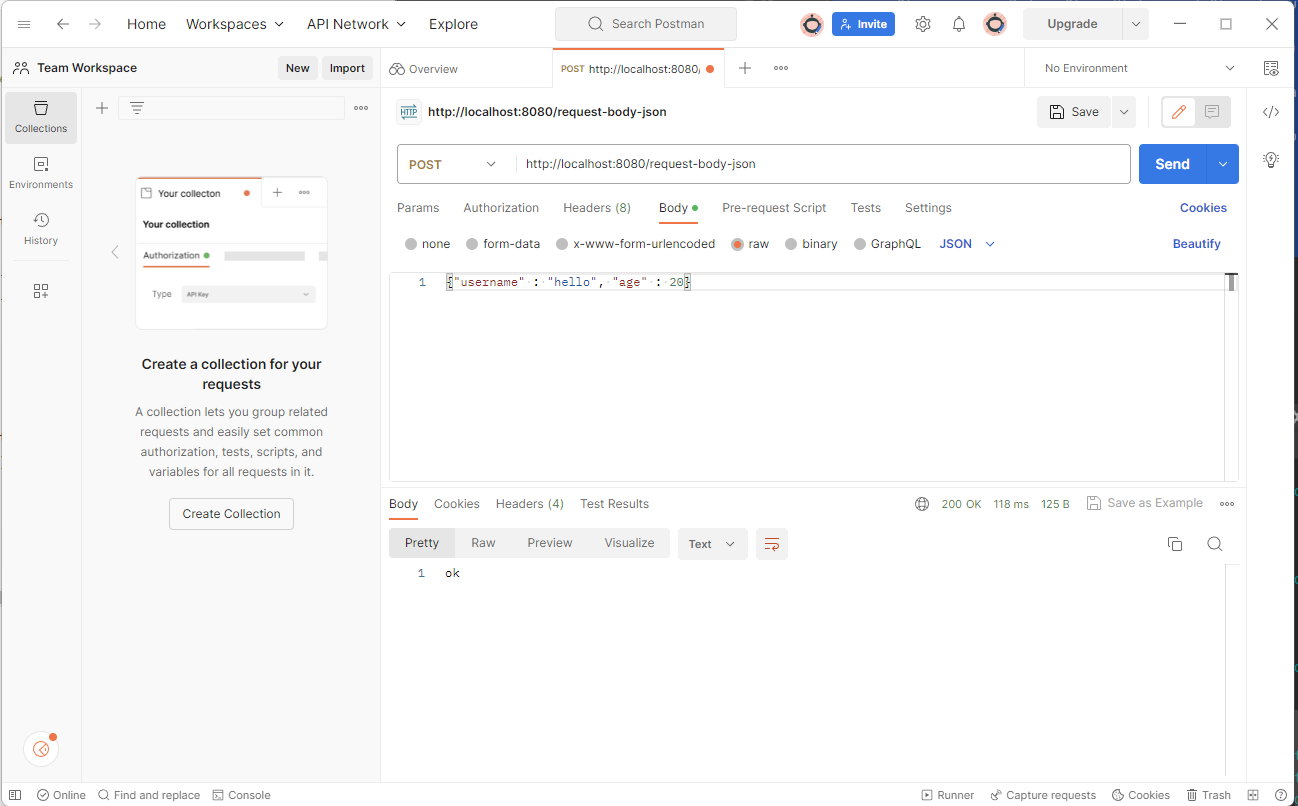Open the team avatar left of Invite
This screenshot has width=1298, height=806.
tap(812, 24)
